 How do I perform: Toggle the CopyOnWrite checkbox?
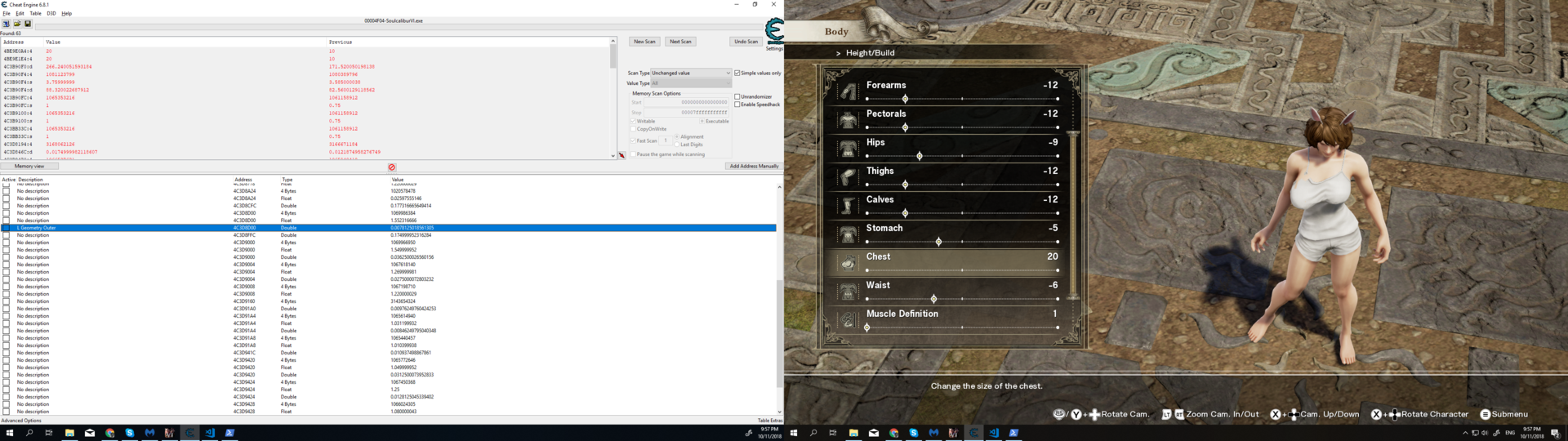pyautogui.click(x=633, y=129)
